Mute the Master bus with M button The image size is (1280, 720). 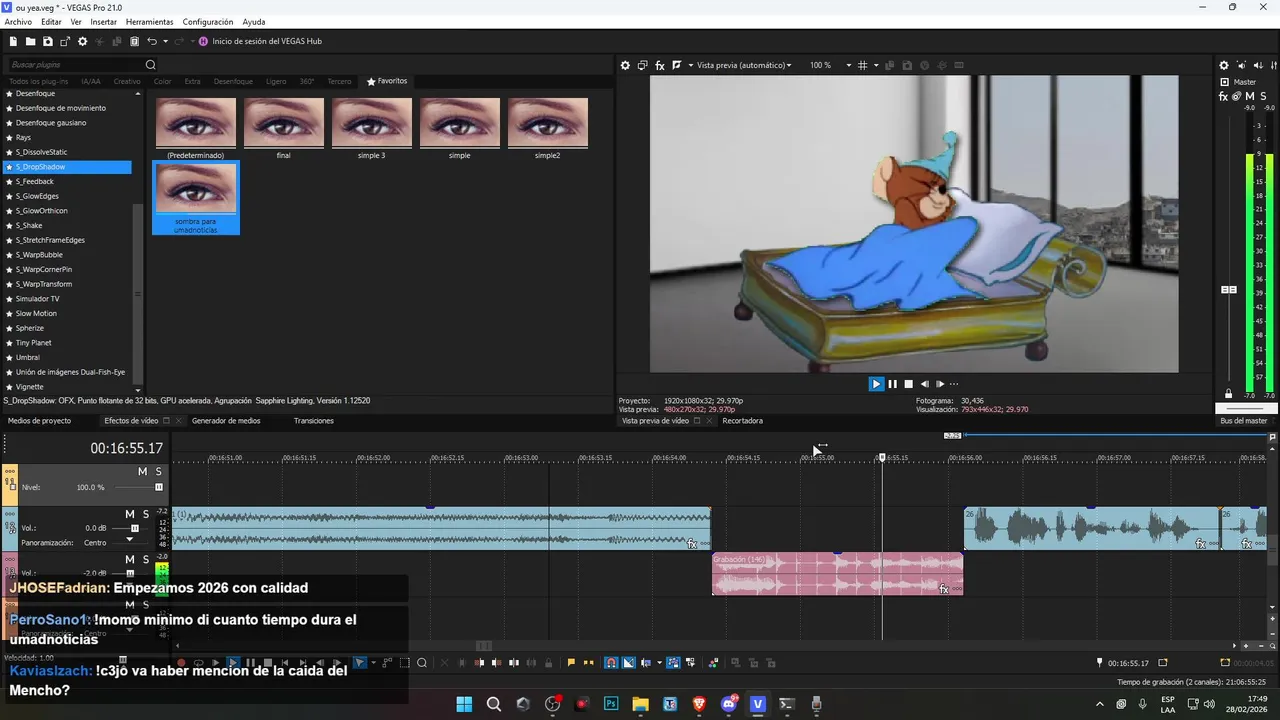coord(1250,96)
